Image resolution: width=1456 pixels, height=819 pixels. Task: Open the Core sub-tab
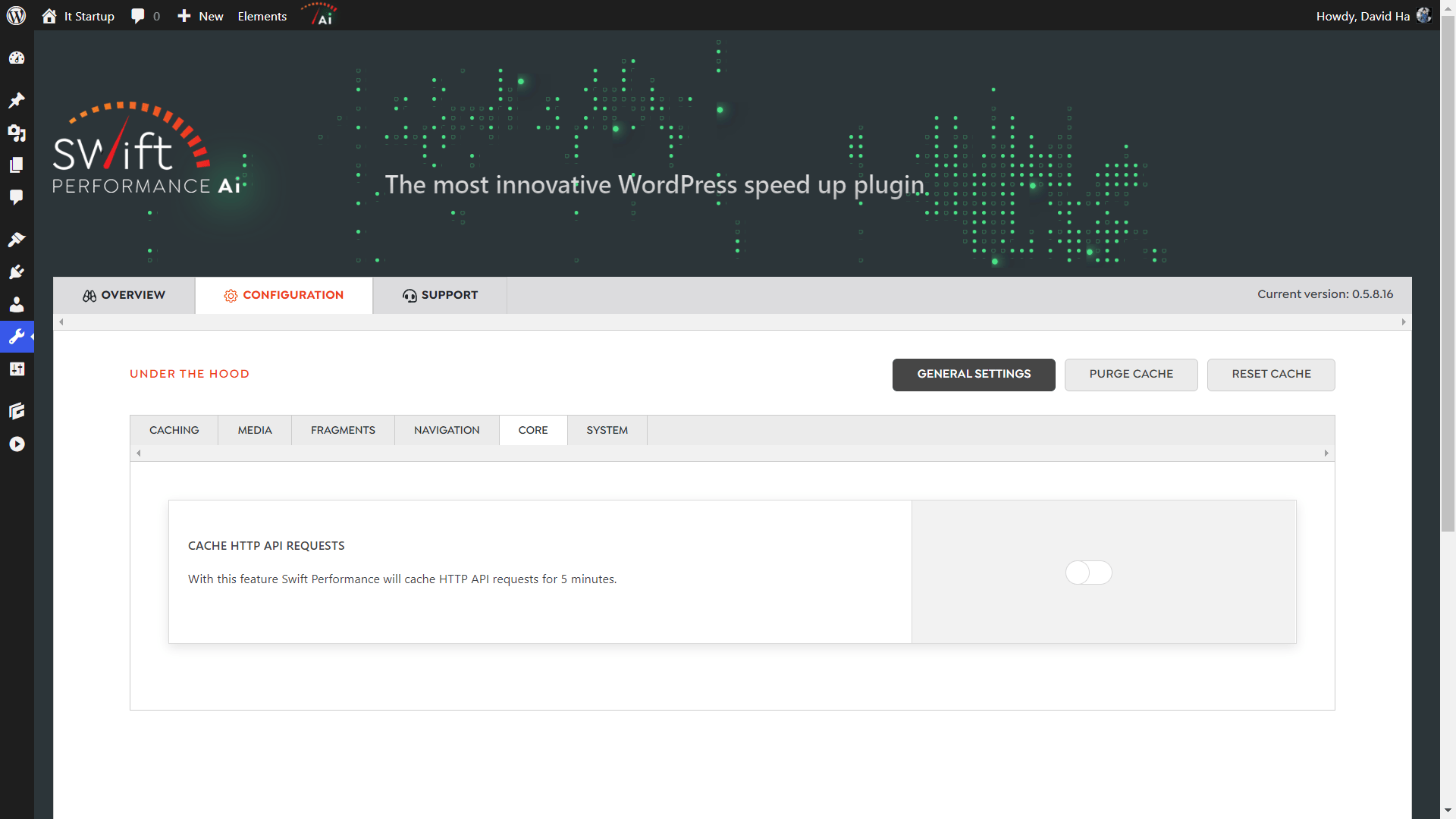pyautogui.click(x=533, y=430)
